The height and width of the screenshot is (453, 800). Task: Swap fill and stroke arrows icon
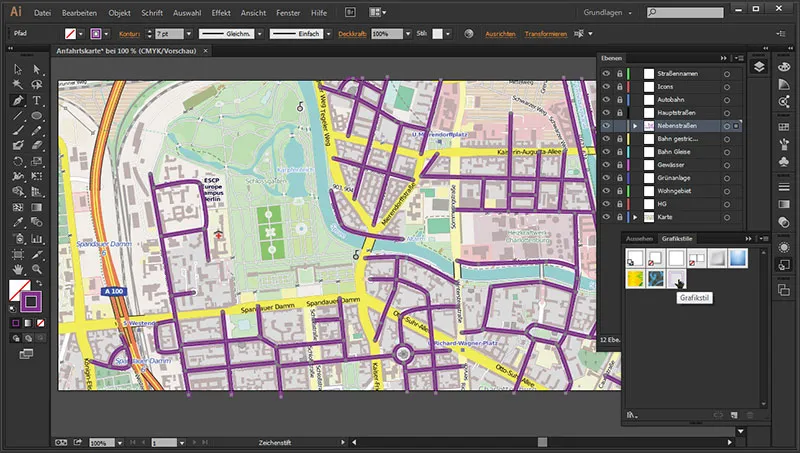coord(39,284)
